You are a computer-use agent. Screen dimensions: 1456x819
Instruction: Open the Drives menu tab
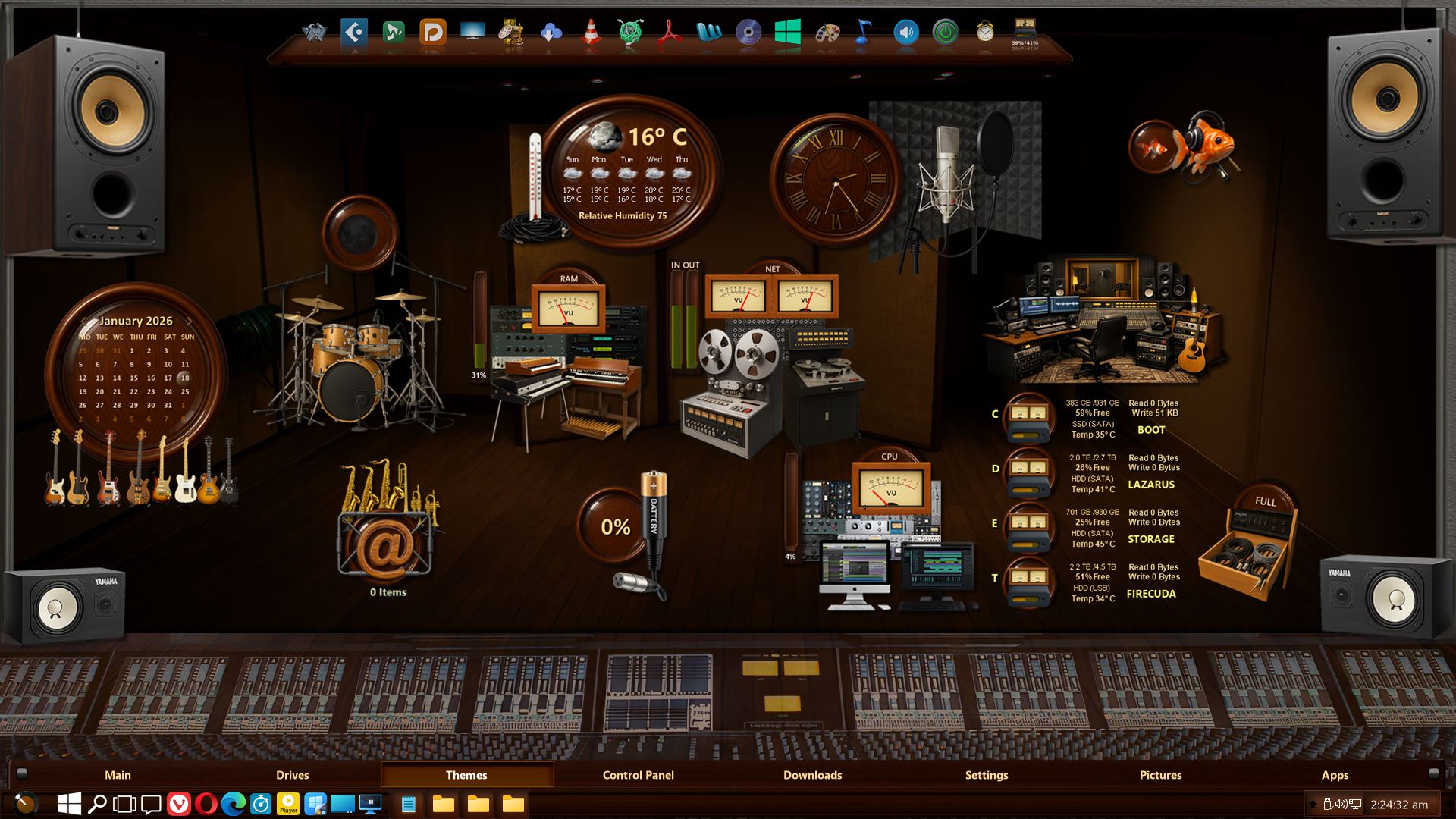292,775
